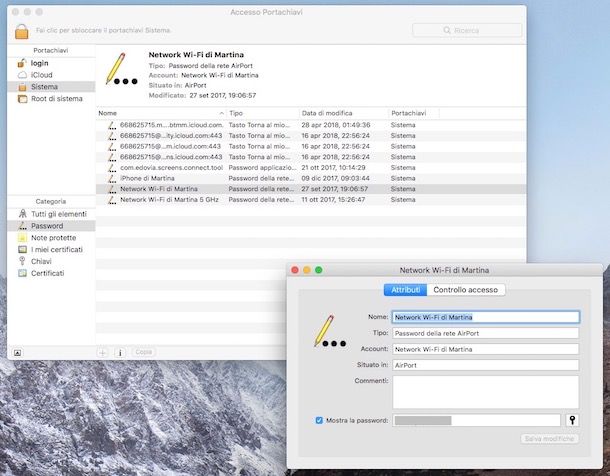Image resolution: width=610 pixels, height=476 pixels.
Task: Minimize the Network Wi-Fi di Martina dialog
Action: pos(307,270)
